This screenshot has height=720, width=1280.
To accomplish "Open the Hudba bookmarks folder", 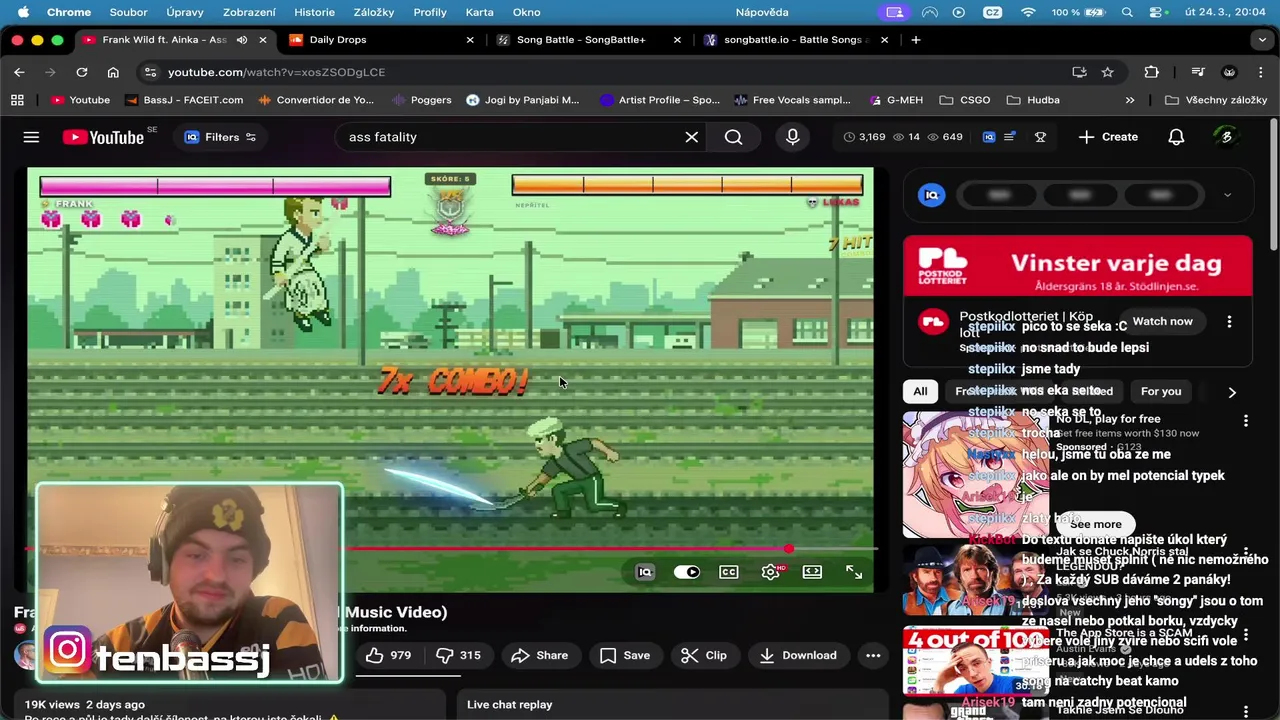I will (x=1033, y=100).
